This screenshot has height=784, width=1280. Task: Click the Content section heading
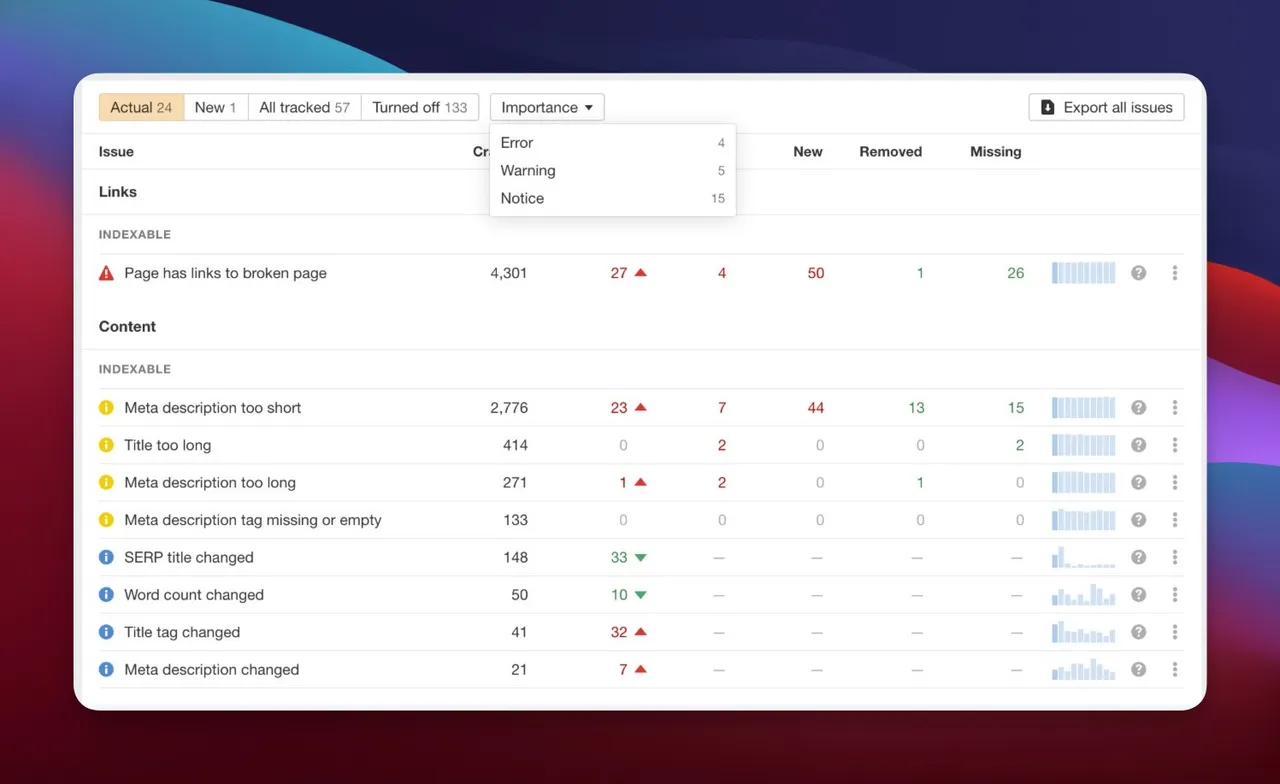coord(127,327)
